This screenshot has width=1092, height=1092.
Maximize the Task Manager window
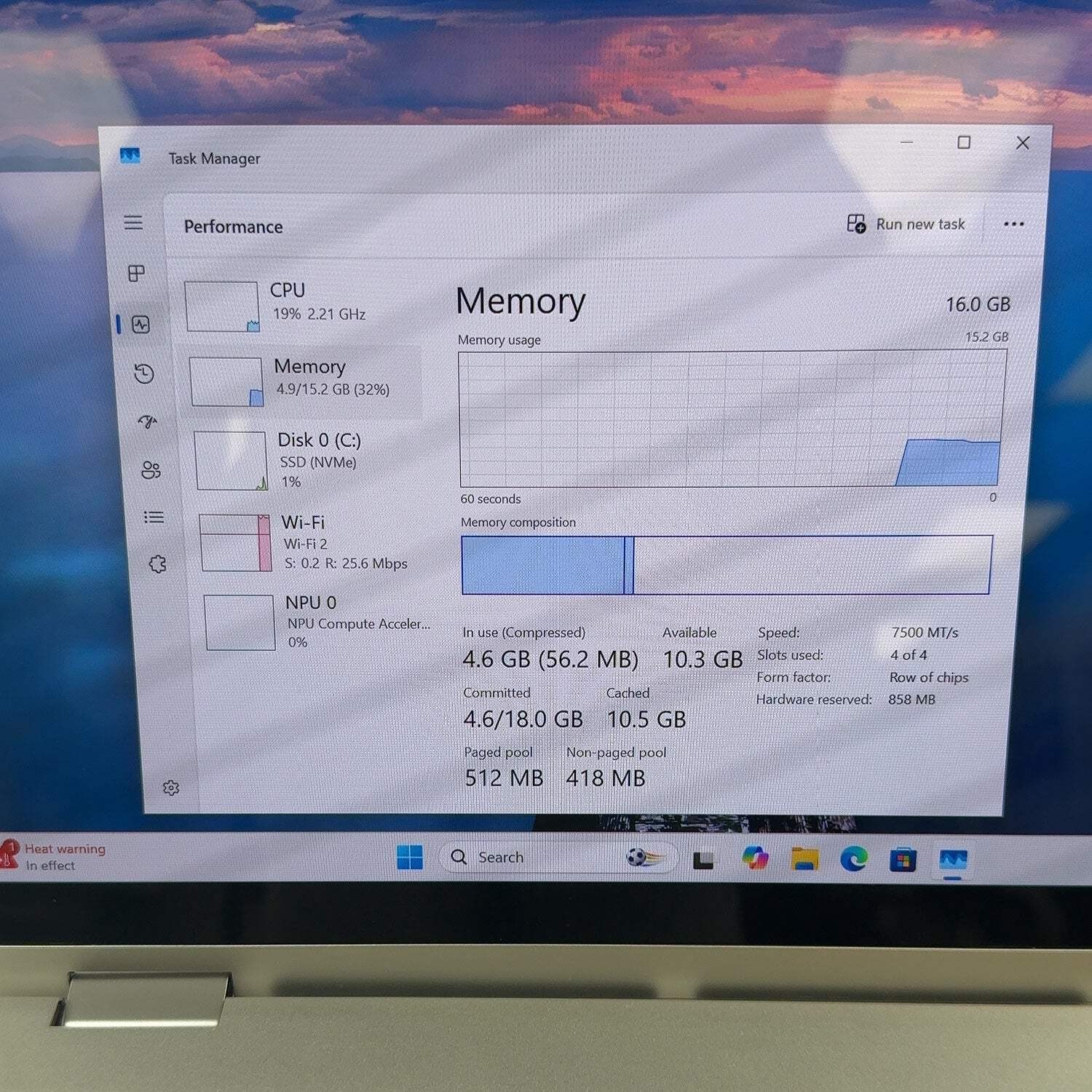964,143
